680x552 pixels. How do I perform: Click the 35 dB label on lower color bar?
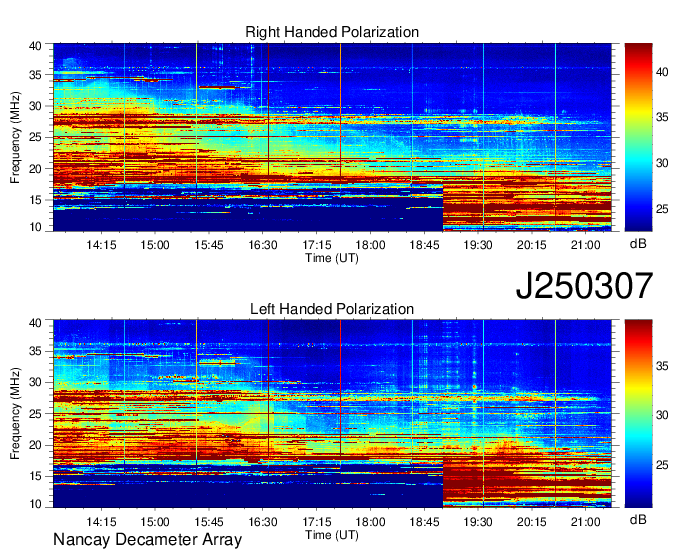[x=662, y=366]
